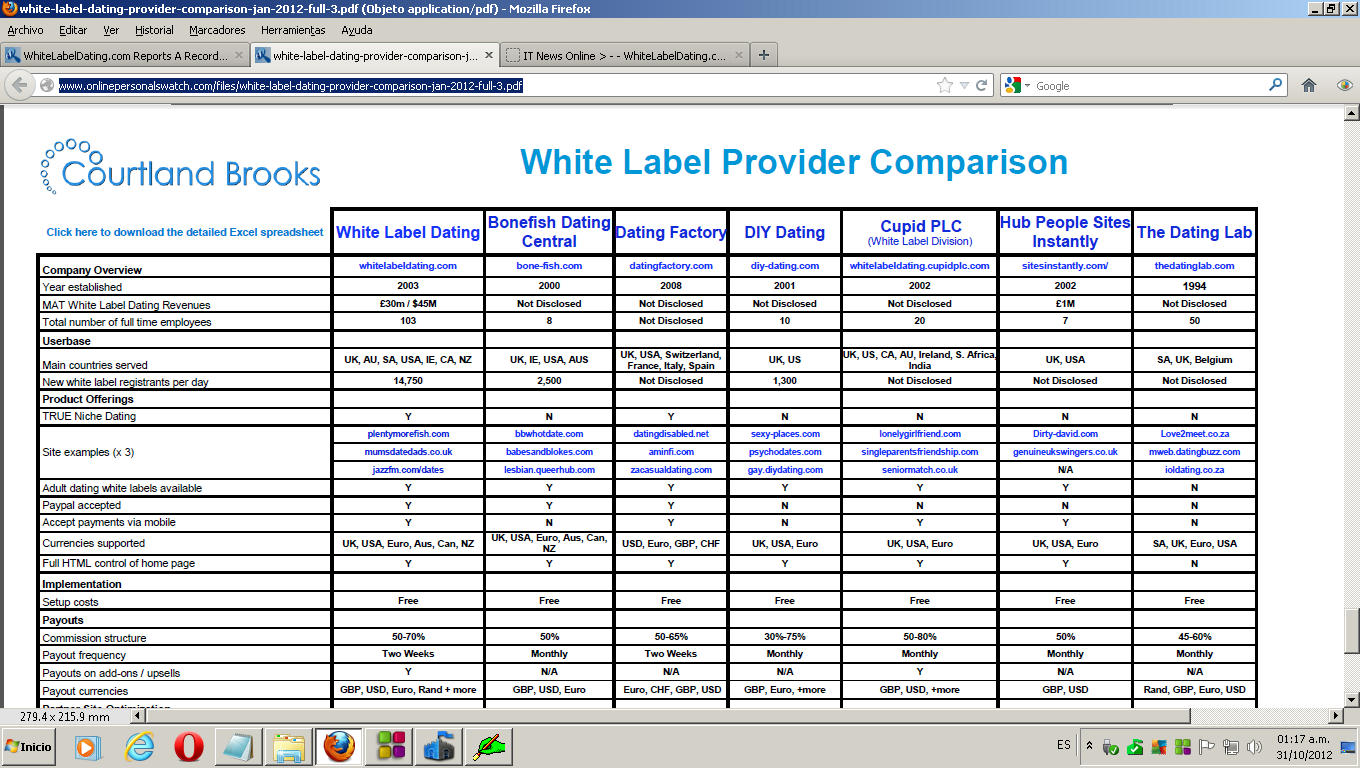1360x768 pixels.
Task: Open the Marcadores menu
Action: (x=217, y=30)
